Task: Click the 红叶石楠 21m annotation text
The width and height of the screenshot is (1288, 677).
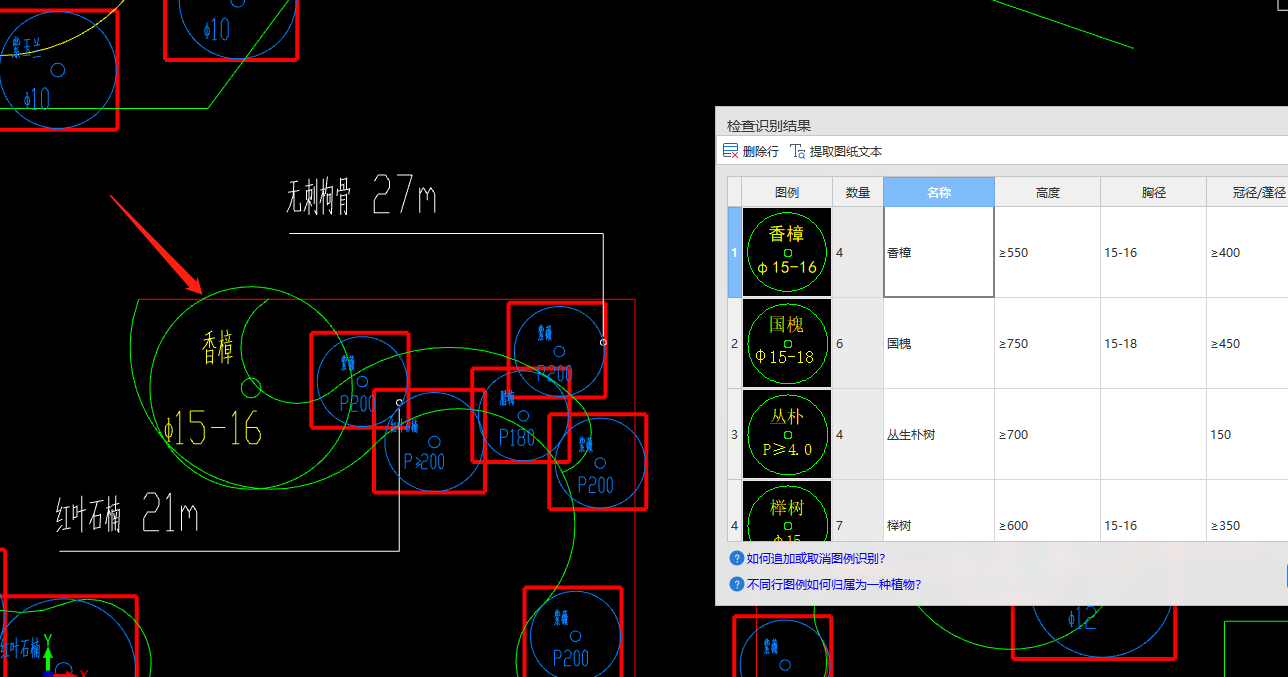Action: [127, 515]
